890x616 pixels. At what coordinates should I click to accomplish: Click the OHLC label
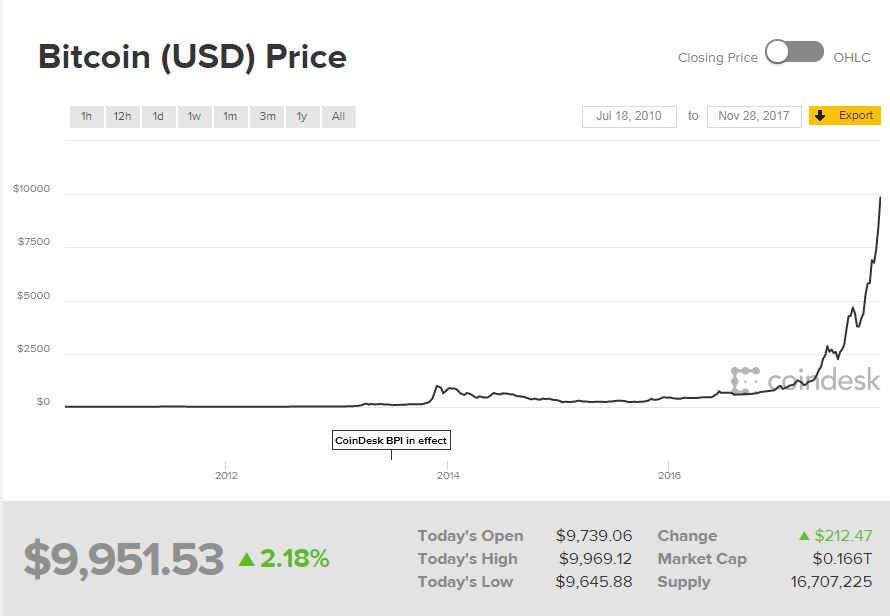coord(852,58)
